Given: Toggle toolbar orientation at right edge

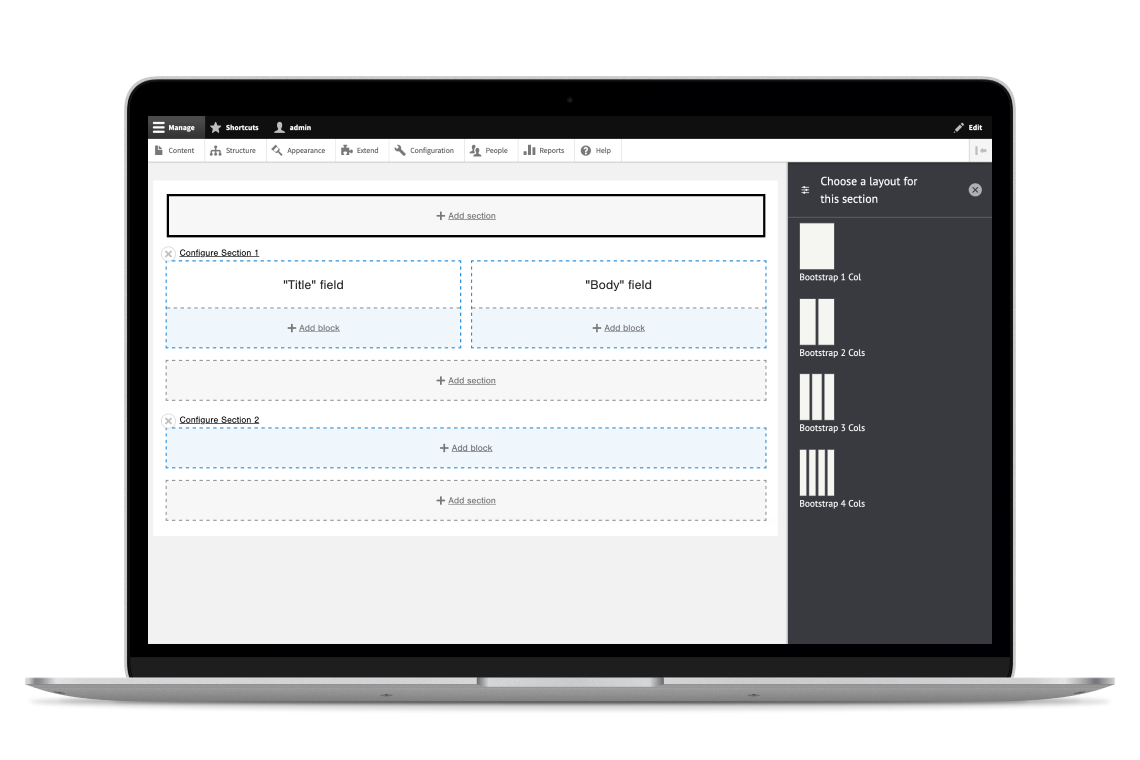Looking at the screenshot, I should pos(980,151).
